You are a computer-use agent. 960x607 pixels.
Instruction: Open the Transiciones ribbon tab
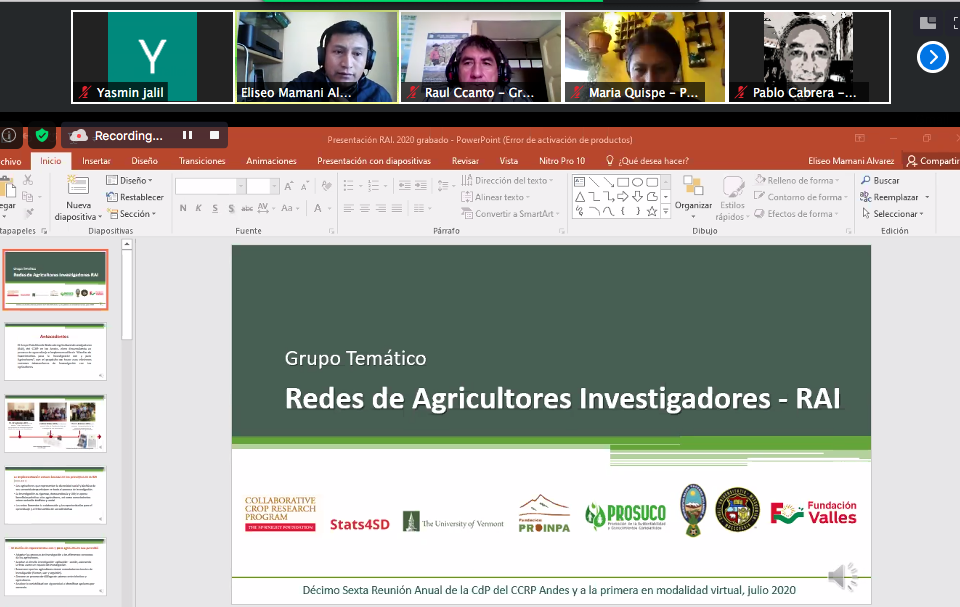pyautogui.click(x=202, y=160)
